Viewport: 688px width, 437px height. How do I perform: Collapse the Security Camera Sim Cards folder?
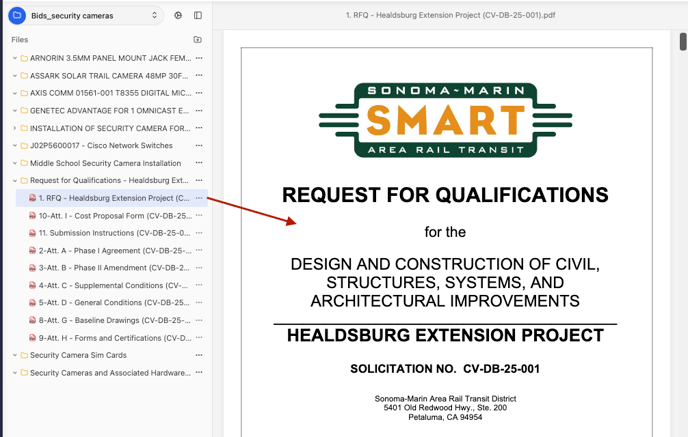click(x=14, y=355)
